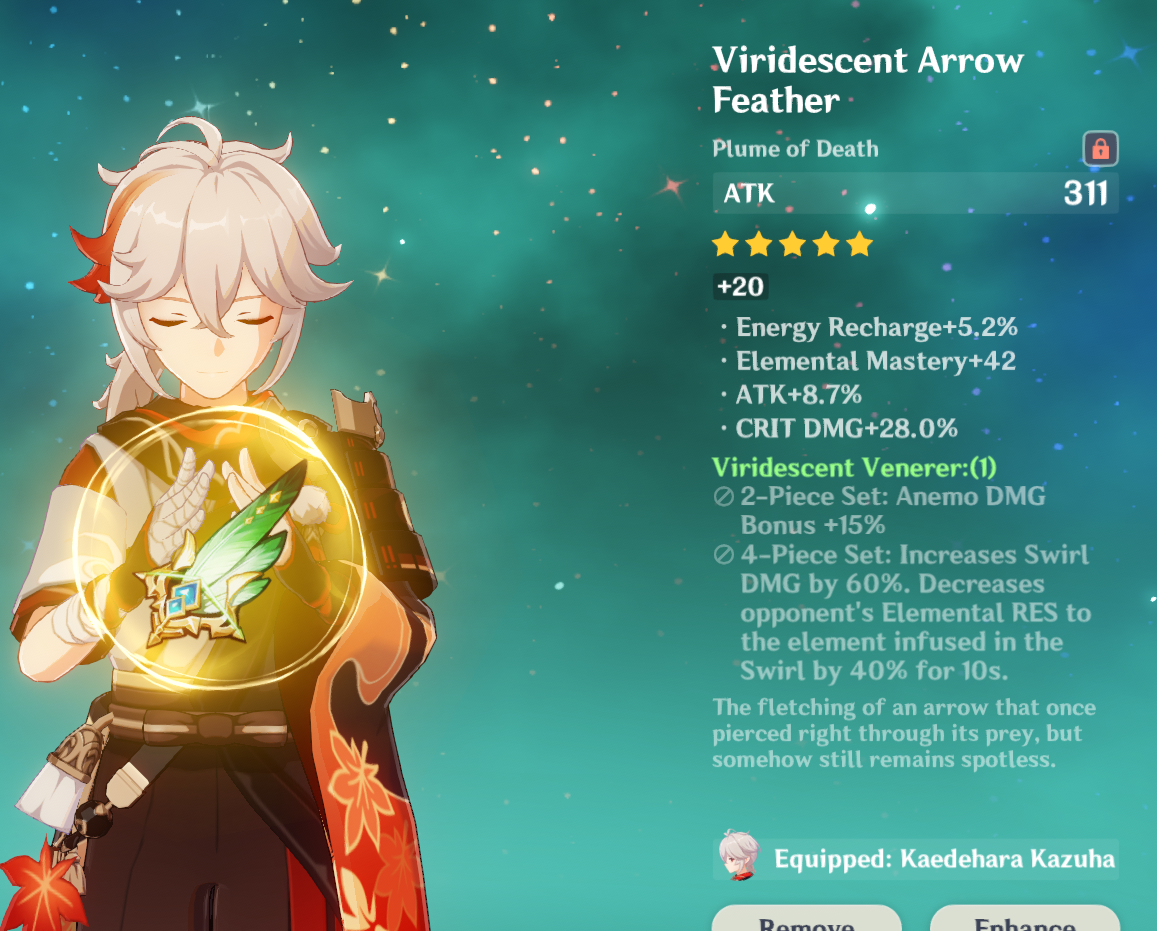Click the +20 level badge
Viewport: 1157px width, 931px height.
[x=741, y=286]
